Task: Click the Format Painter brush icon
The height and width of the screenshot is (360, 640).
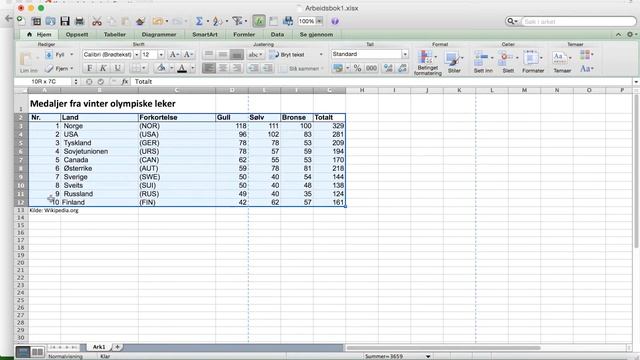Action: (x=140, y=21)
